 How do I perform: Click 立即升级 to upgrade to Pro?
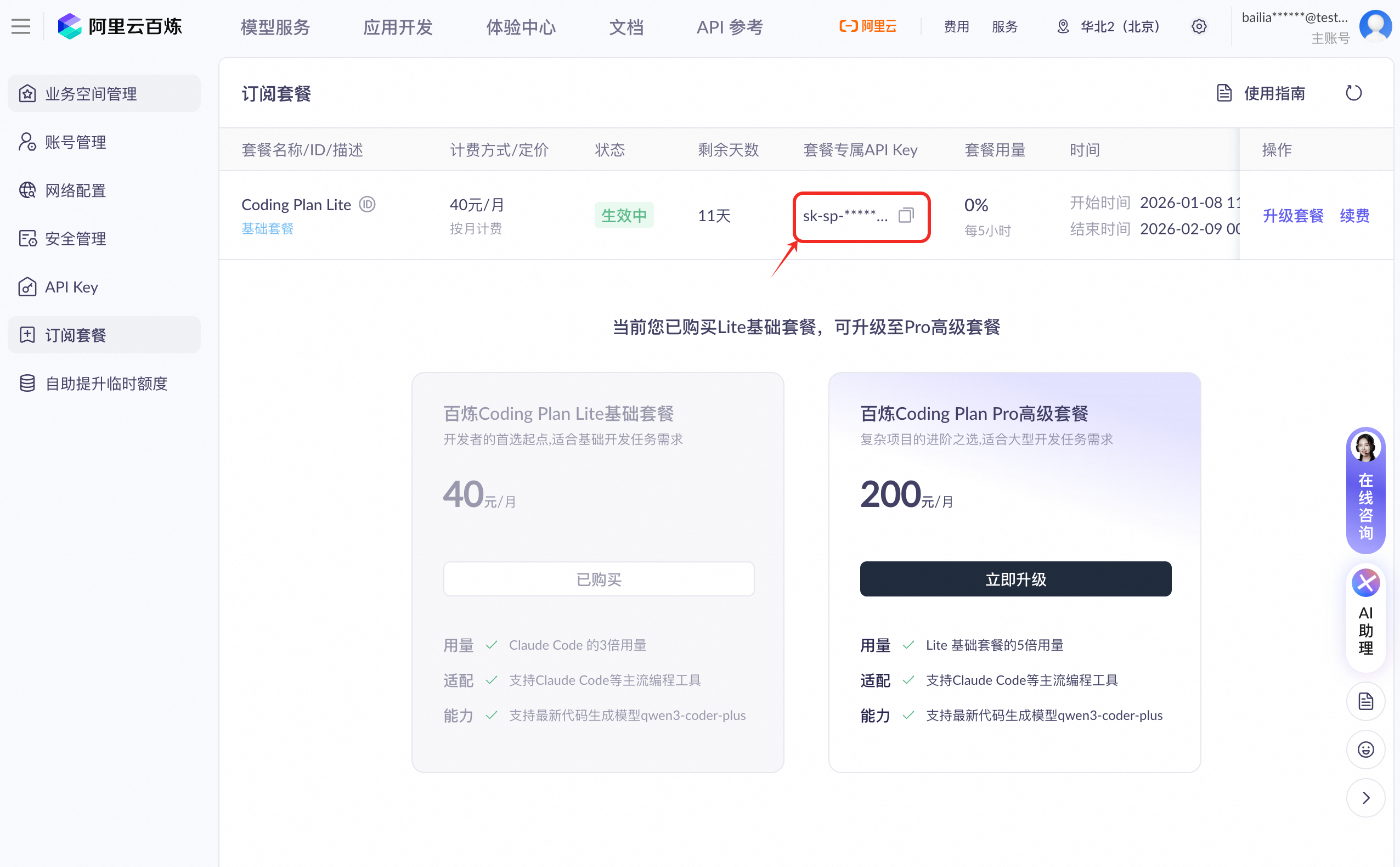tap(1014, 578)
